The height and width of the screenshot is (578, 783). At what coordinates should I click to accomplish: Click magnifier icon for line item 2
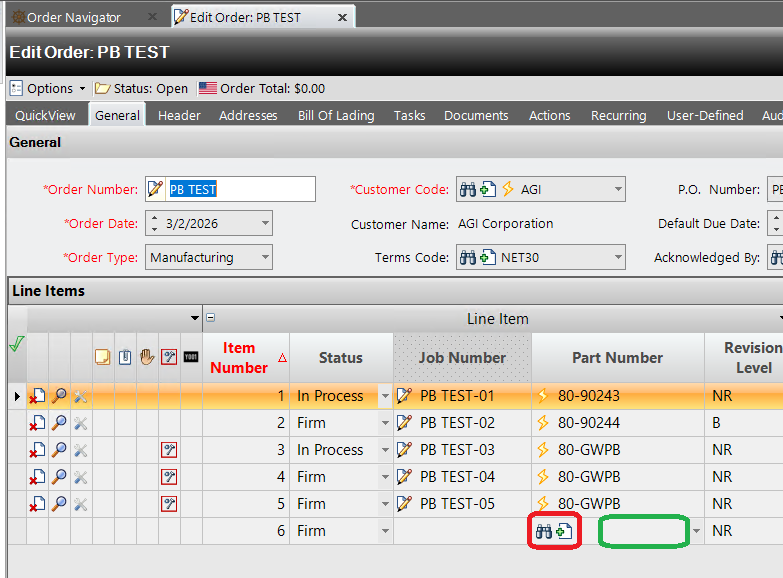(59, 423)
